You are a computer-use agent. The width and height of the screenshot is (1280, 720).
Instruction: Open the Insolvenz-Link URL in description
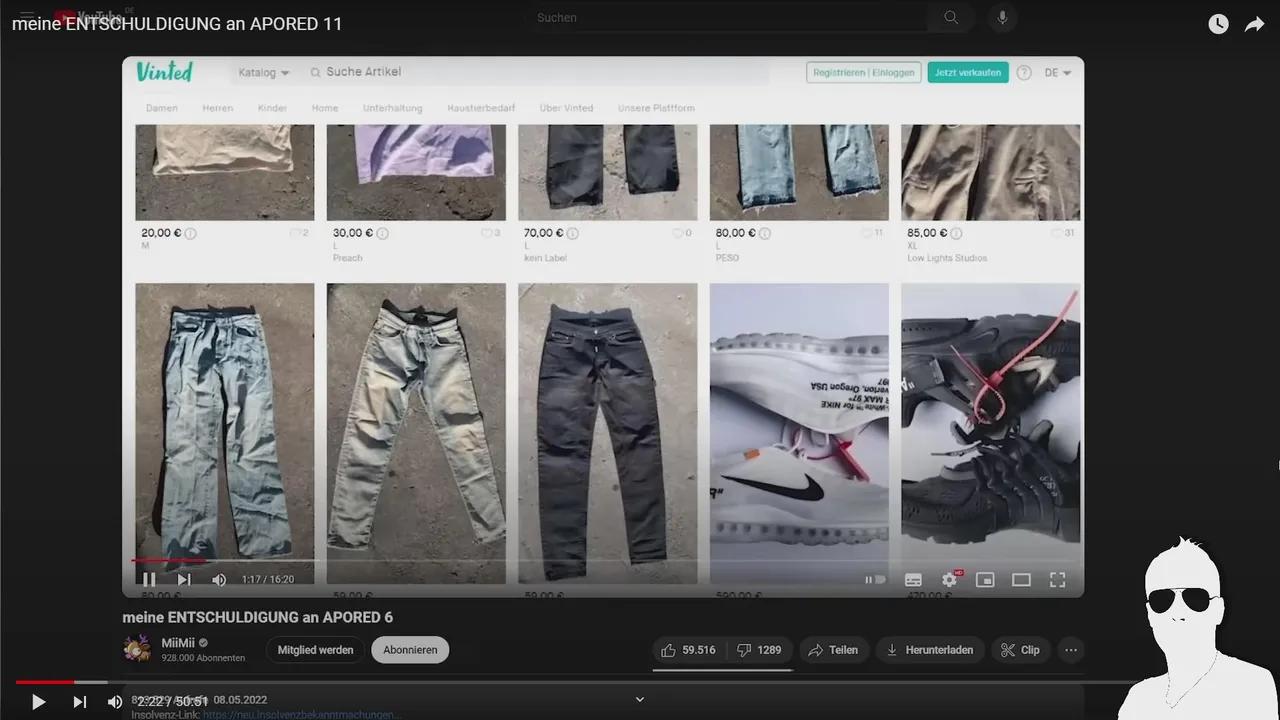301,715
